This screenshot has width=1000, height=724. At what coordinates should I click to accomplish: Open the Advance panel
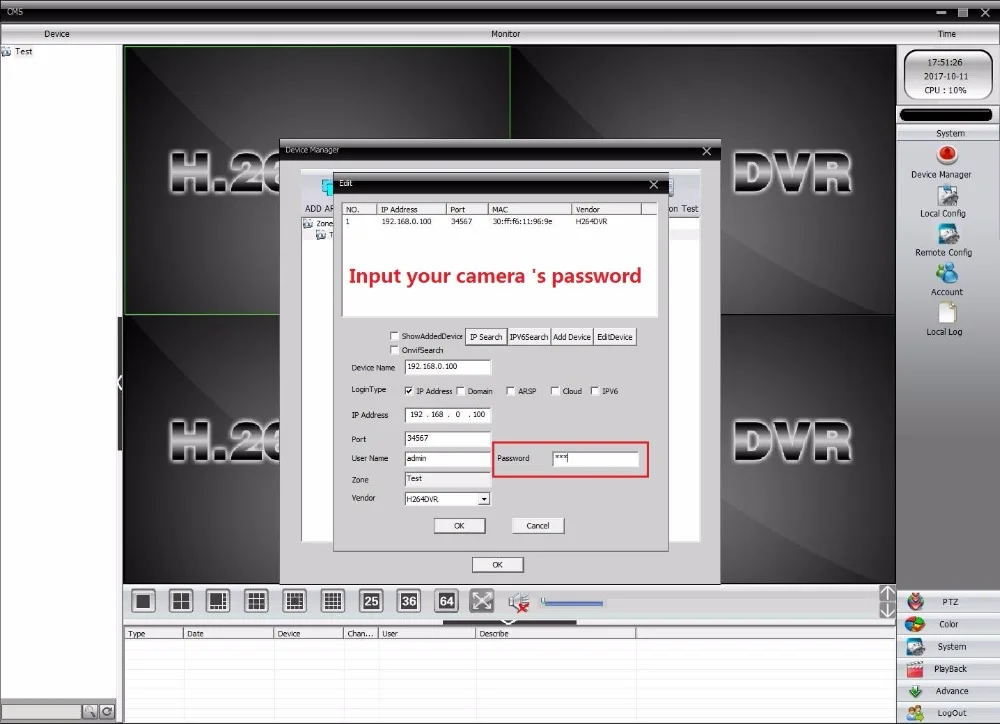(948, 691)
